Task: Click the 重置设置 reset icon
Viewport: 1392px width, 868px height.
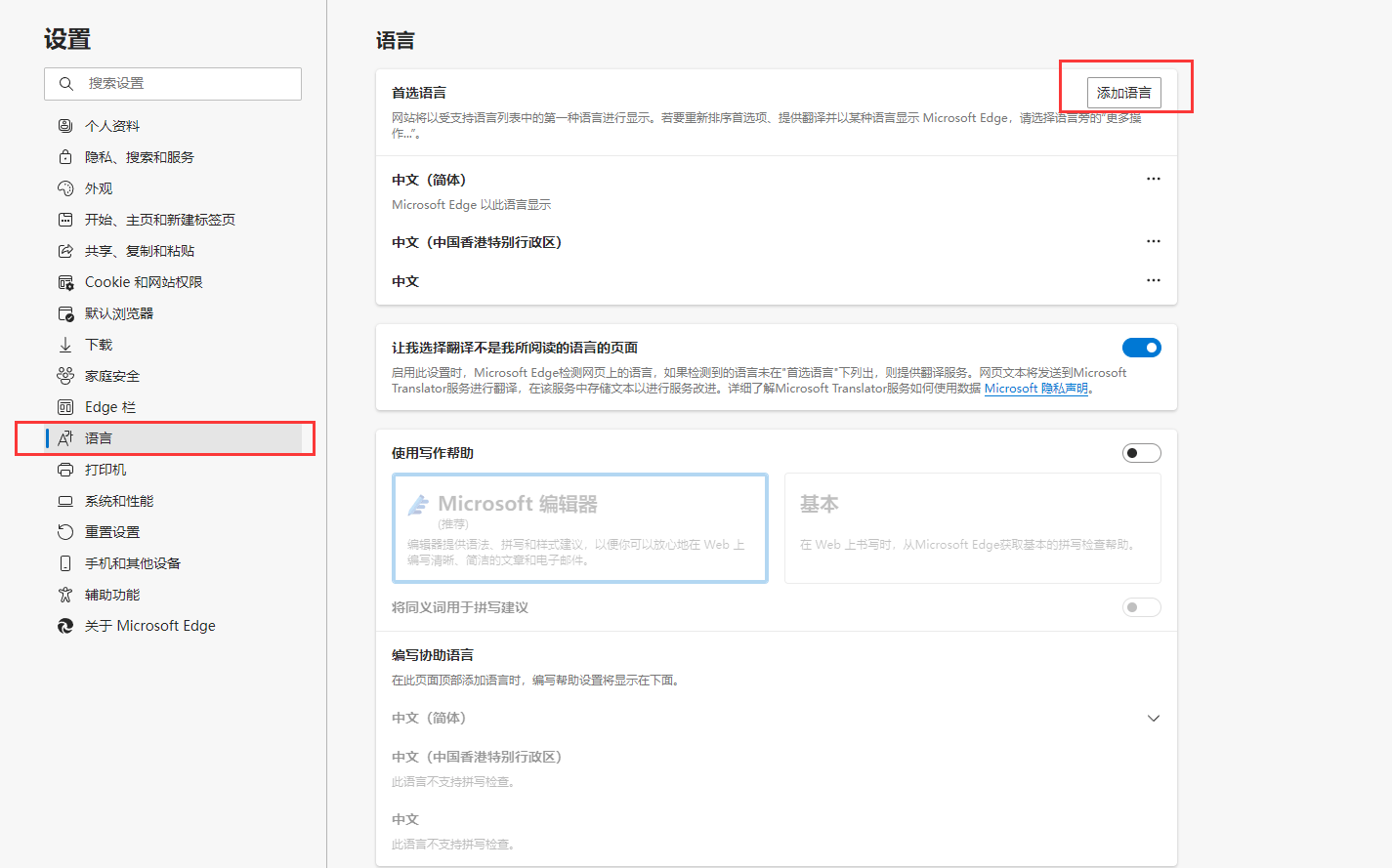Action: click(65, 532)
